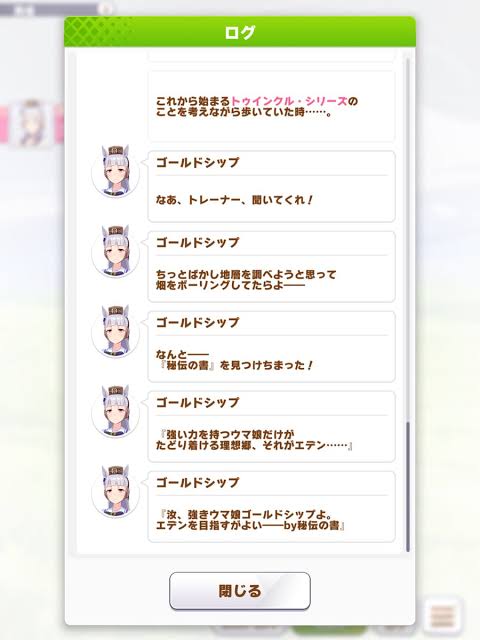Image resolution: width=480 pixels, height=640 pixels.
Task: Open the blurred menu icon at bottom right
Action: 442,616
